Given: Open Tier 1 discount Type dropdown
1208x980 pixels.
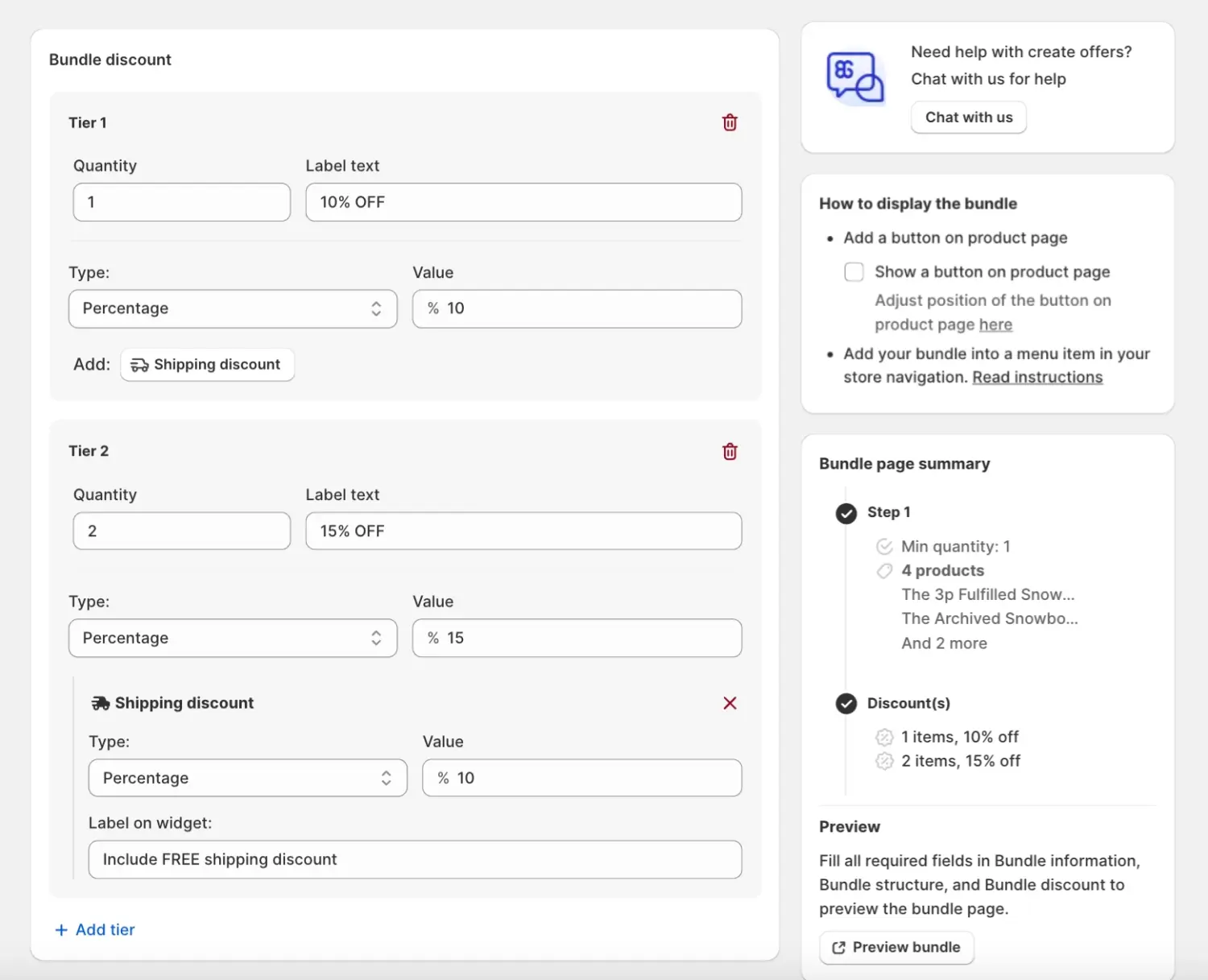Looking at the screenshot, I should tap(233, 309).
